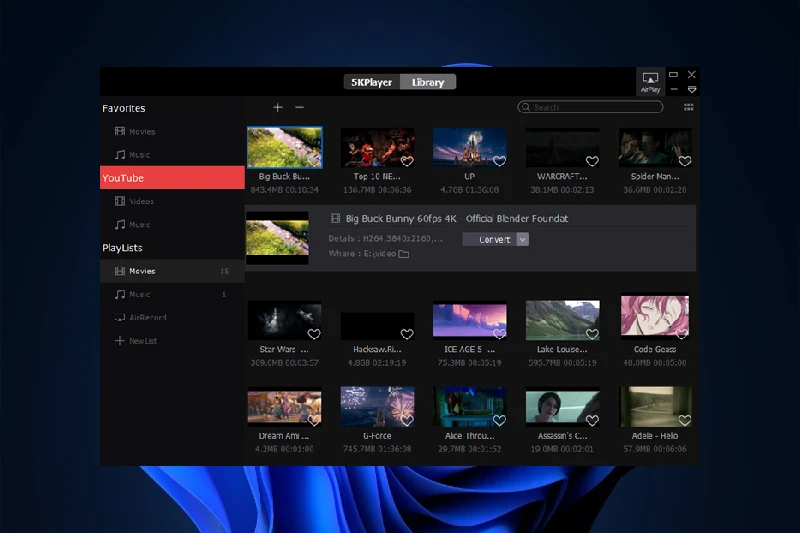The image size is (800, 533).
Task: Switch to the 5KPlayer tab
Action: (x=371, y=82)
